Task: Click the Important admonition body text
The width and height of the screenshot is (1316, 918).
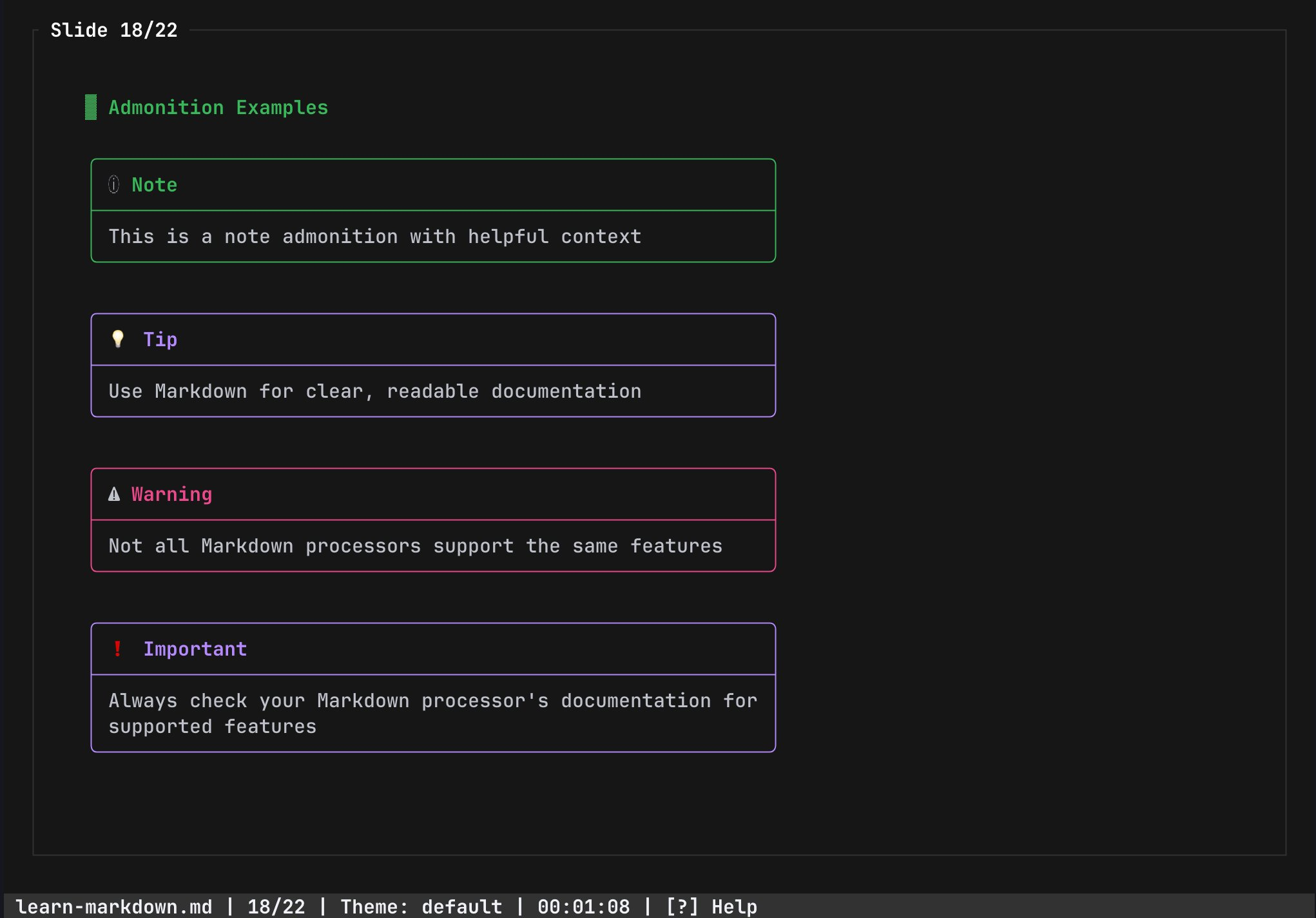Action: [x=432, y=713]
